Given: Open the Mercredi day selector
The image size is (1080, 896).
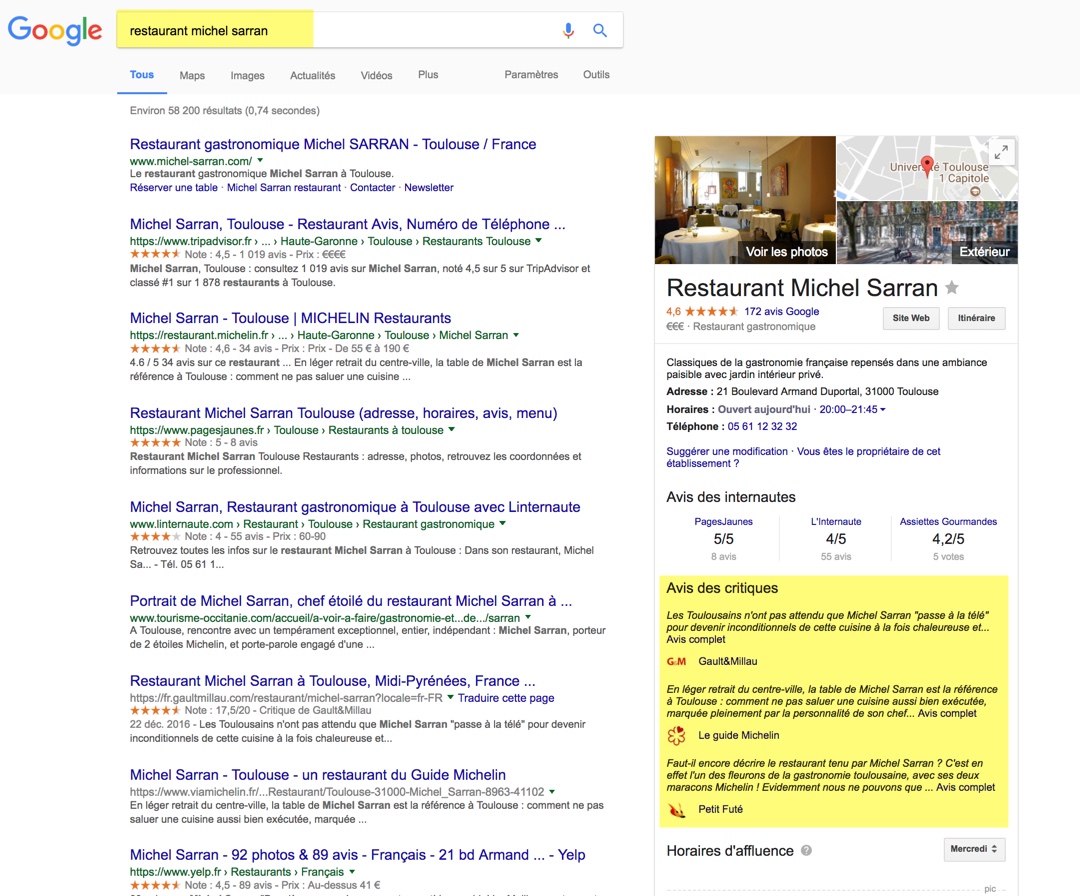Looking at the screenshot, I should tap(974, 848).
